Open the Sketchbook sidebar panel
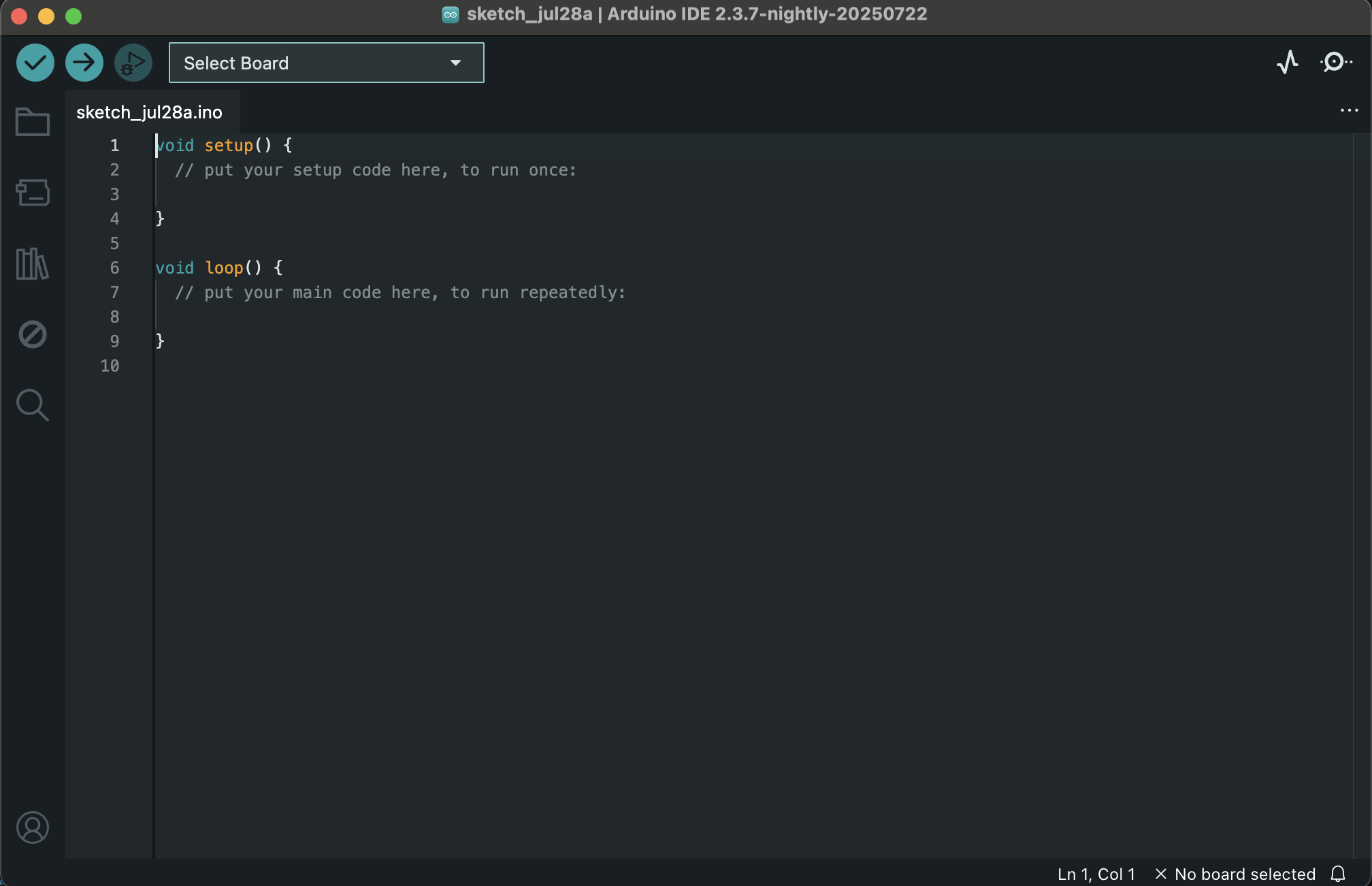The width and height of the screenshot is (1372, 886). (x=32, y=122)
